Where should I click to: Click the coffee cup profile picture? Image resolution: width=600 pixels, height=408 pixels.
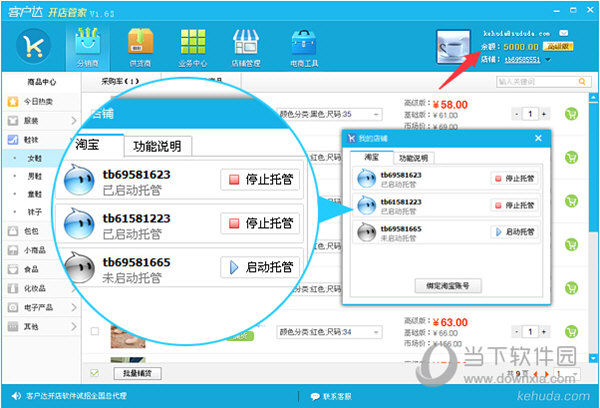[x=453, y=47]
